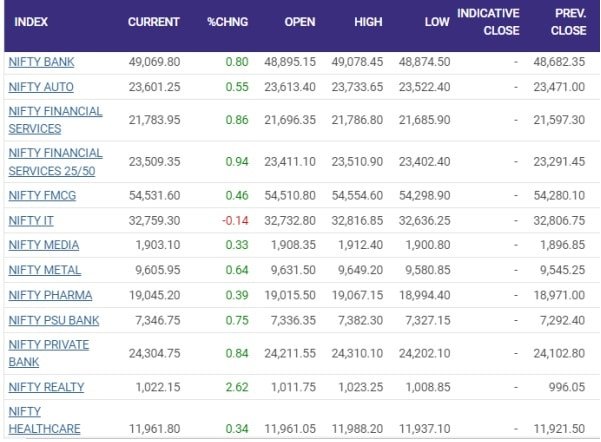Open the NIFTY MEDIA link
Image resolution: width=601 pixels, height=442 pixels.
click(43, 245)
